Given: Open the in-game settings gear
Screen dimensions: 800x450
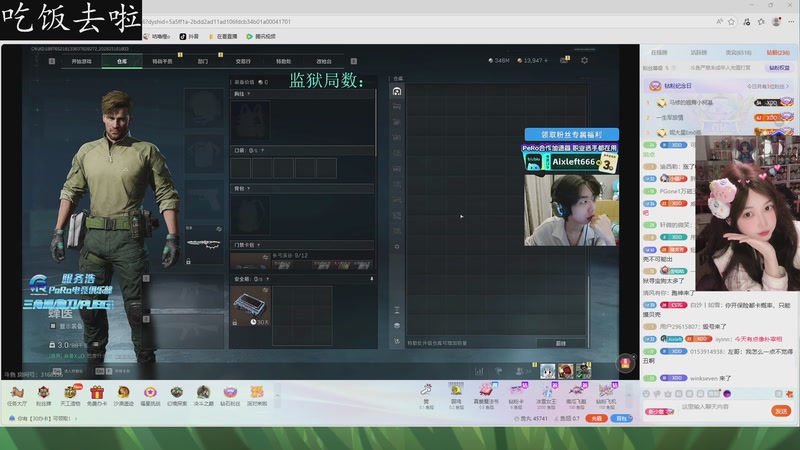Looking at the screenshot, I should click(584, 60).
